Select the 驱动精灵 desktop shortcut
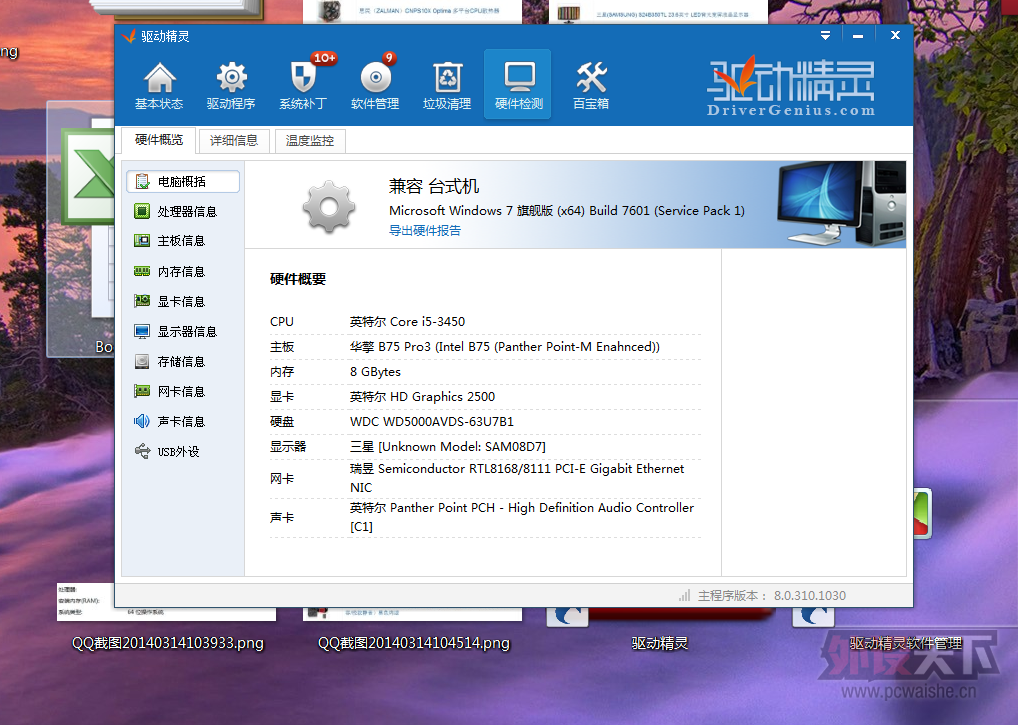Viewport: 1018px width, 725px height. [x=660, y=643]
